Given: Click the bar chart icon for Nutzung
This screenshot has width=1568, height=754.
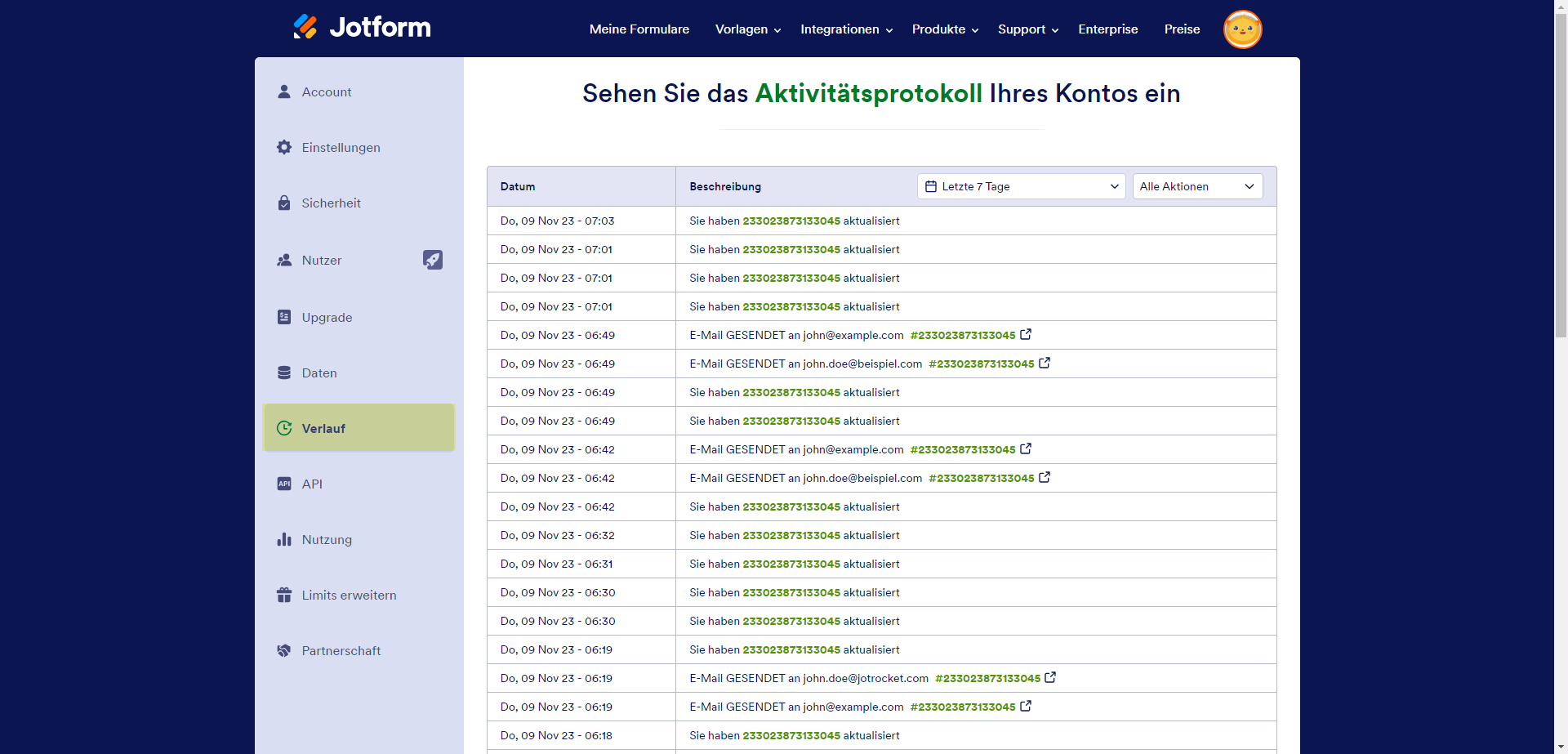Looking at the screenshot, I should pyautogui.click(x=284, y=539).
